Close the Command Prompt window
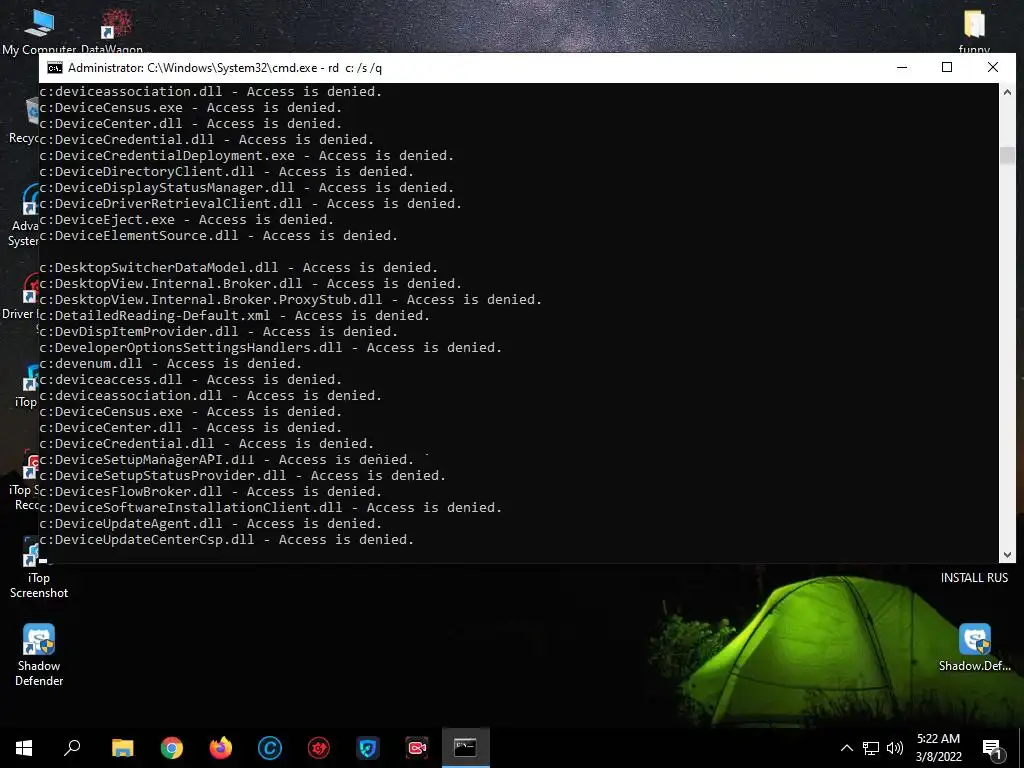This screenshot has width=1024, height=768. [x=993, y=67]
